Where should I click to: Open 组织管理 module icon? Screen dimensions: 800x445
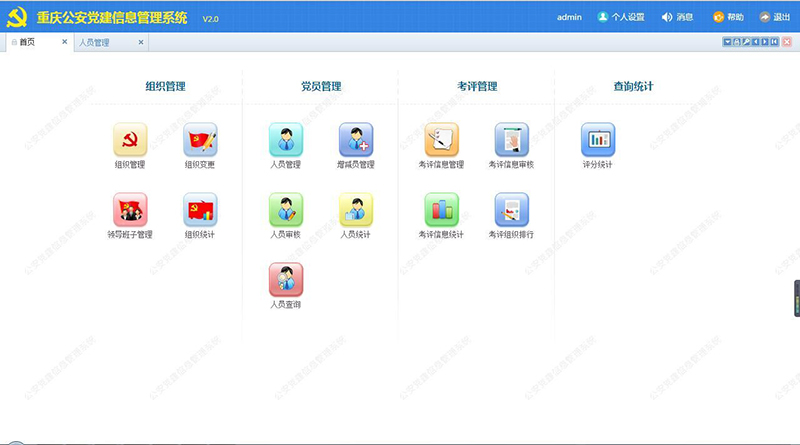click(130, 140)
